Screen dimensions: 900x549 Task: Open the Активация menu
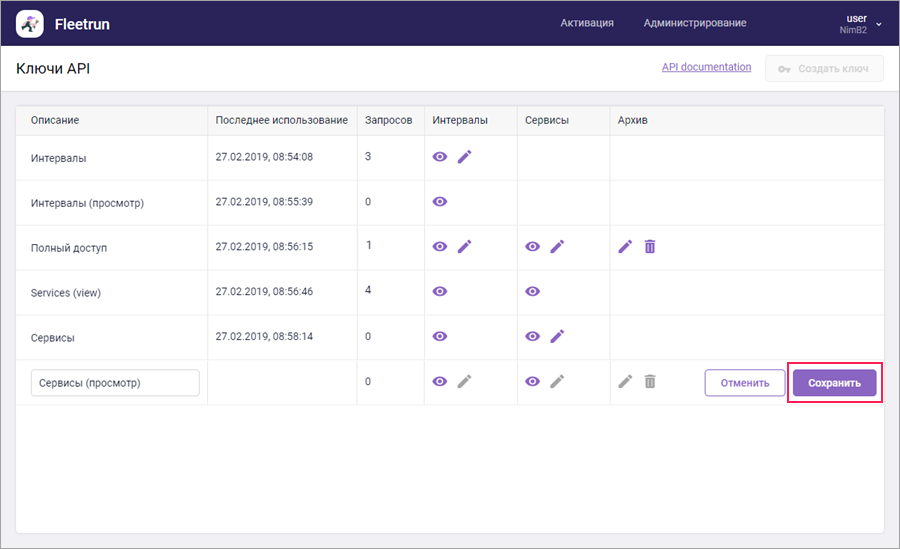(587, 23)
